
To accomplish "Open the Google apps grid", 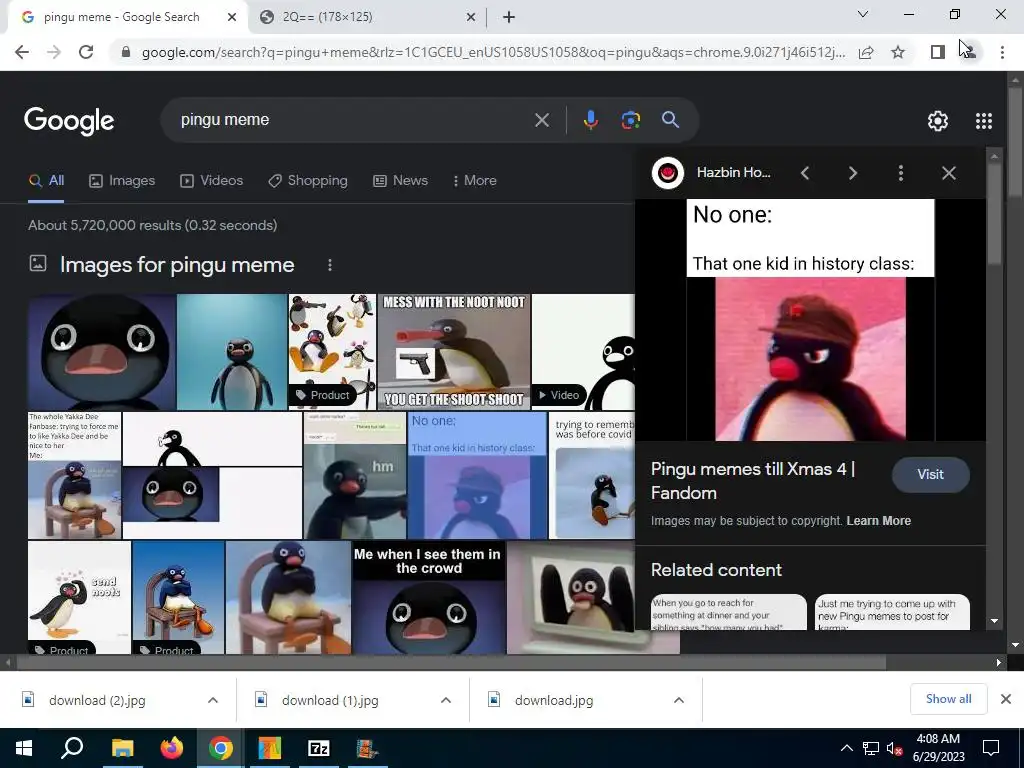I will (984, 121).
